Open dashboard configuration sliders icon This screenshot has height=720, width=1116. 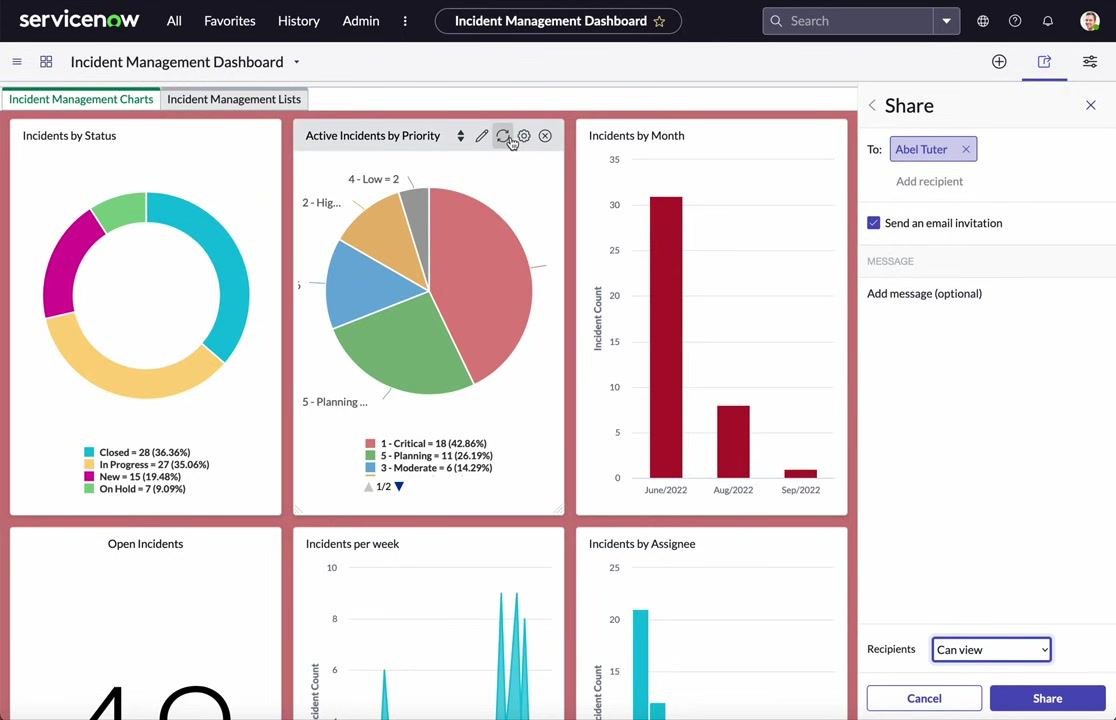1090,62
